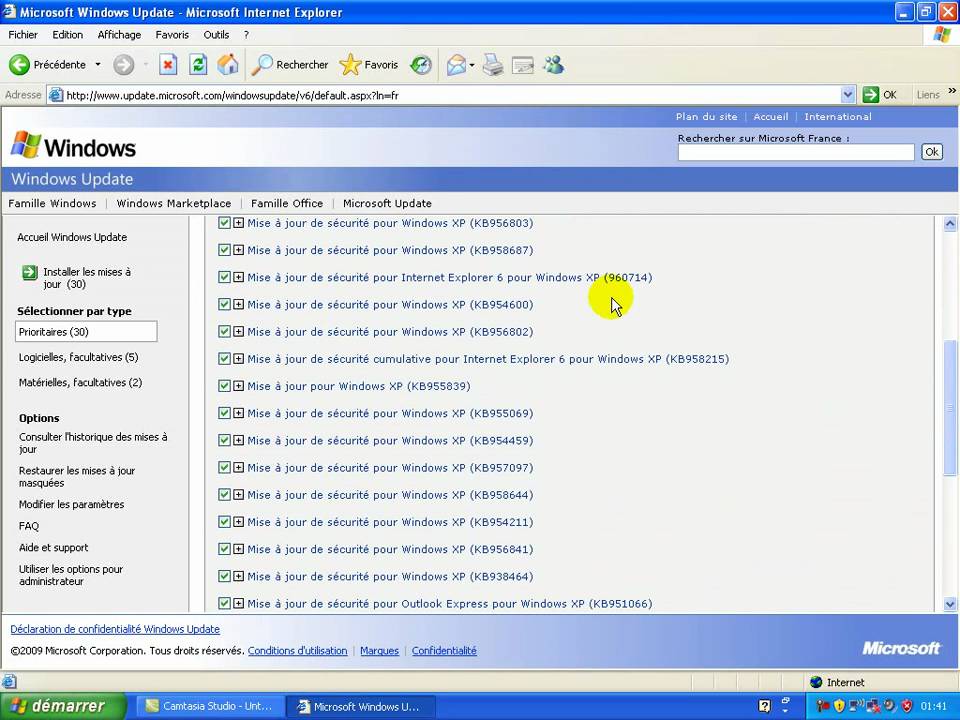Uncheck the KB955069 update checkbox

pos(224,413)
